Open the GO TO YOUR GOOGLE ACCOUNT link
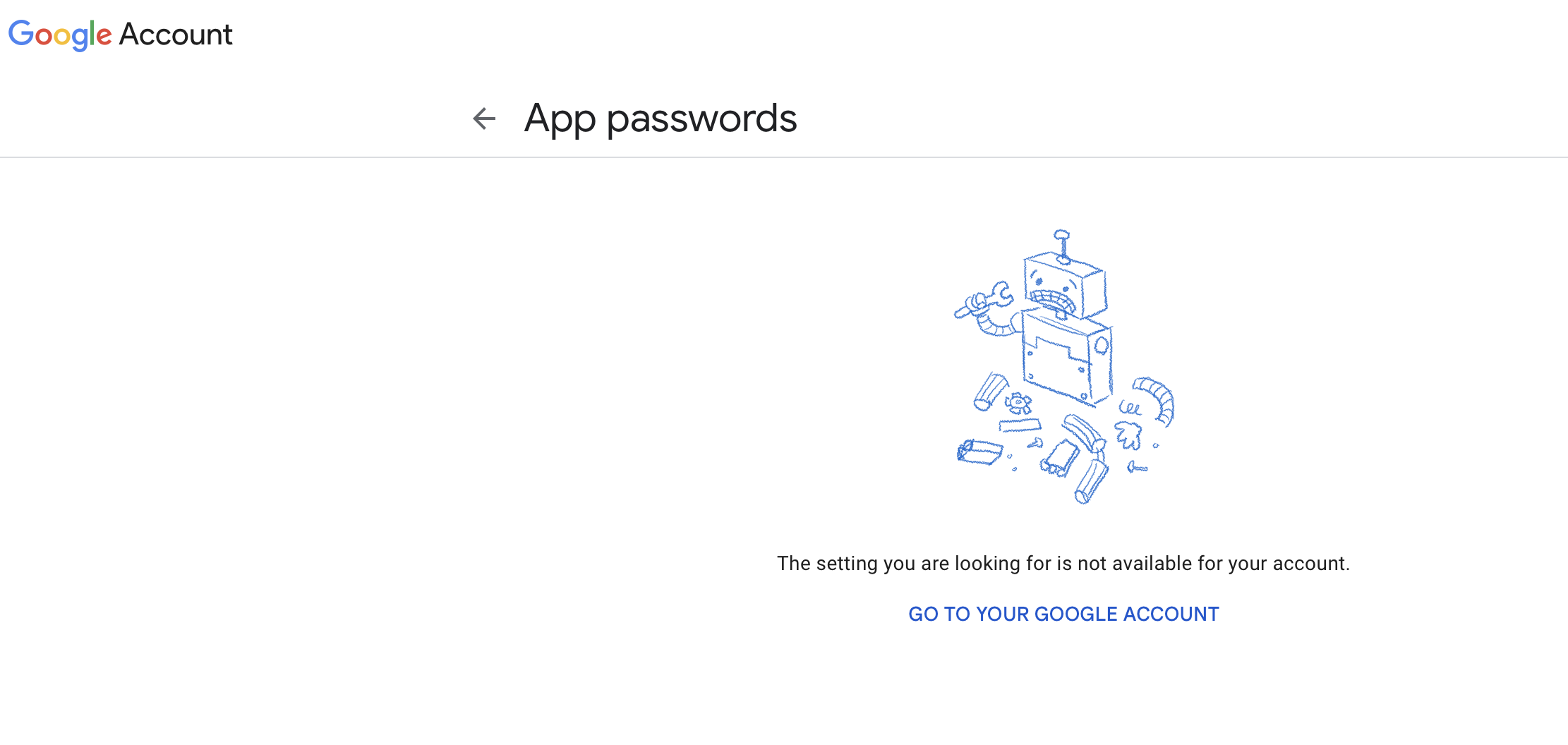 coord(1063,614)
